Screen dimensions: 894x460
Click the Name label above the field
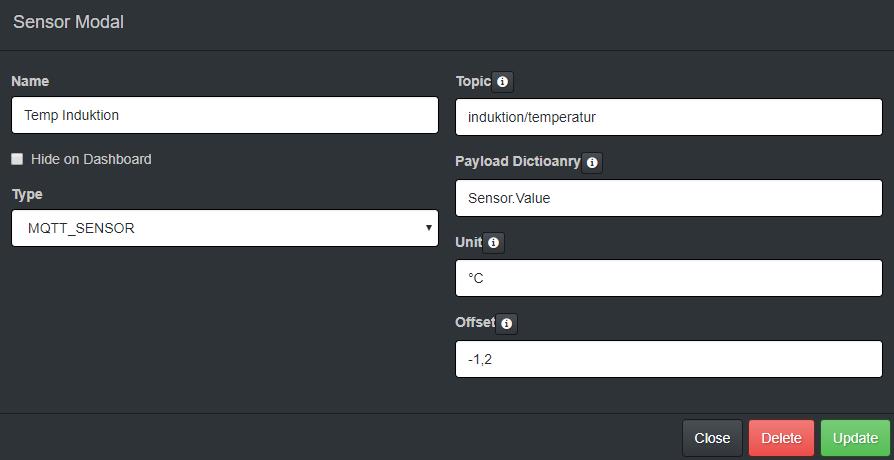coord(30,81)
